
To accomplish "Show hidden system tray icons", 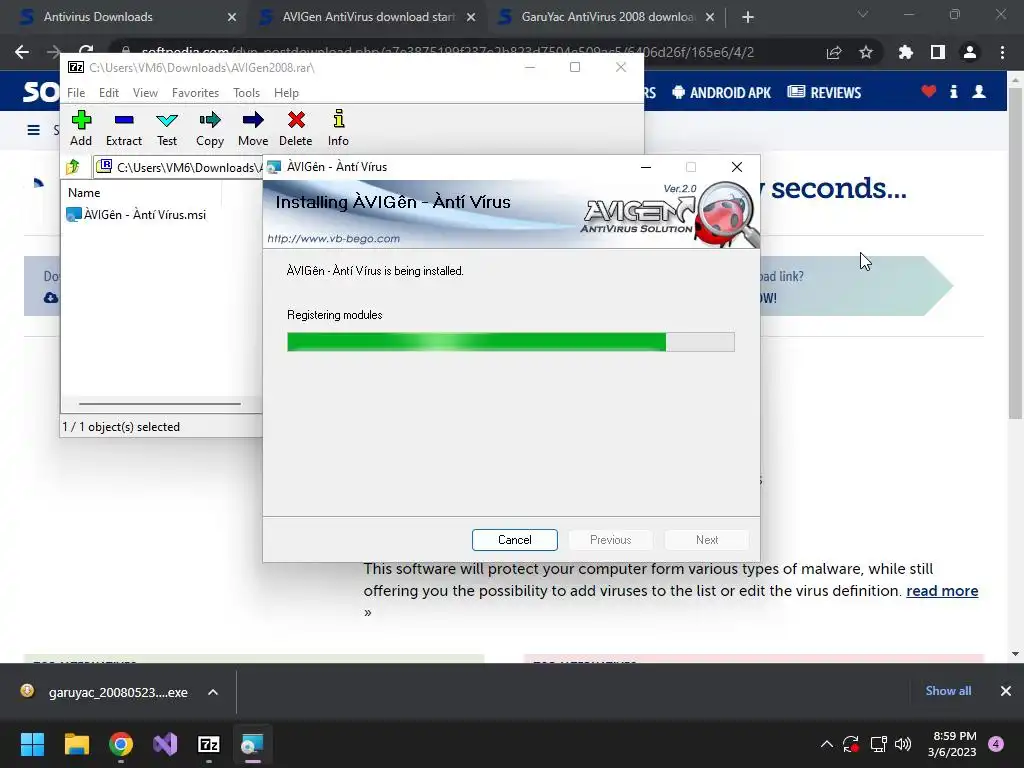I will pyautogui.click(x=827, y=744).
